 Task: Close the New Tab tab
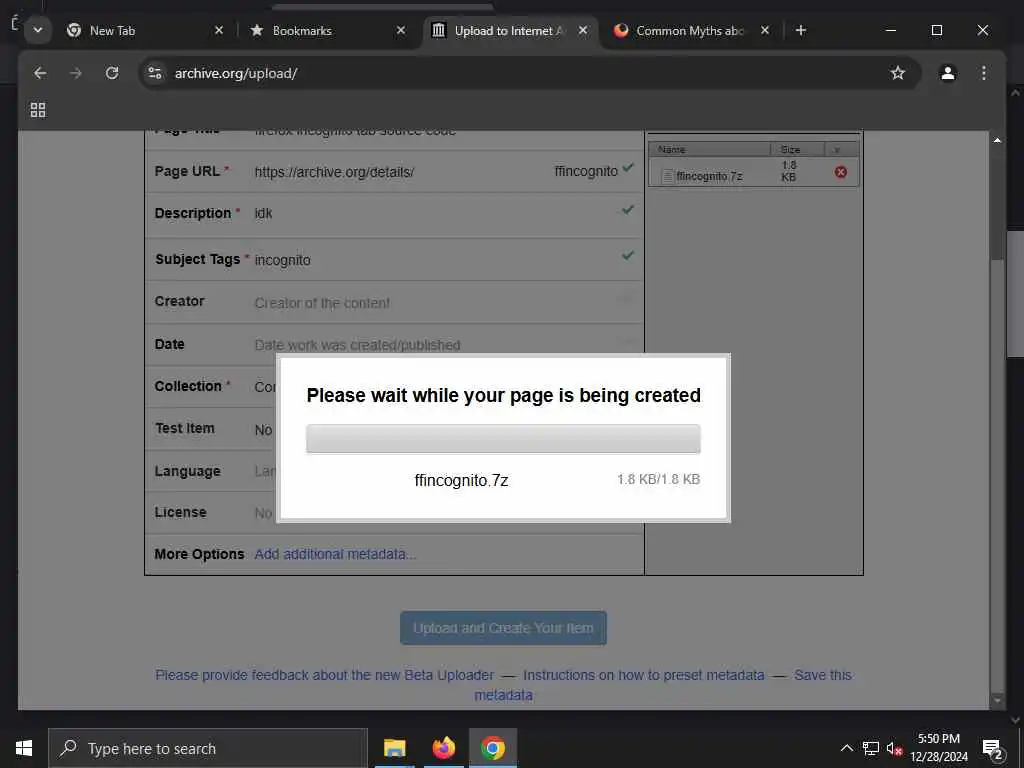pos(219,30)
